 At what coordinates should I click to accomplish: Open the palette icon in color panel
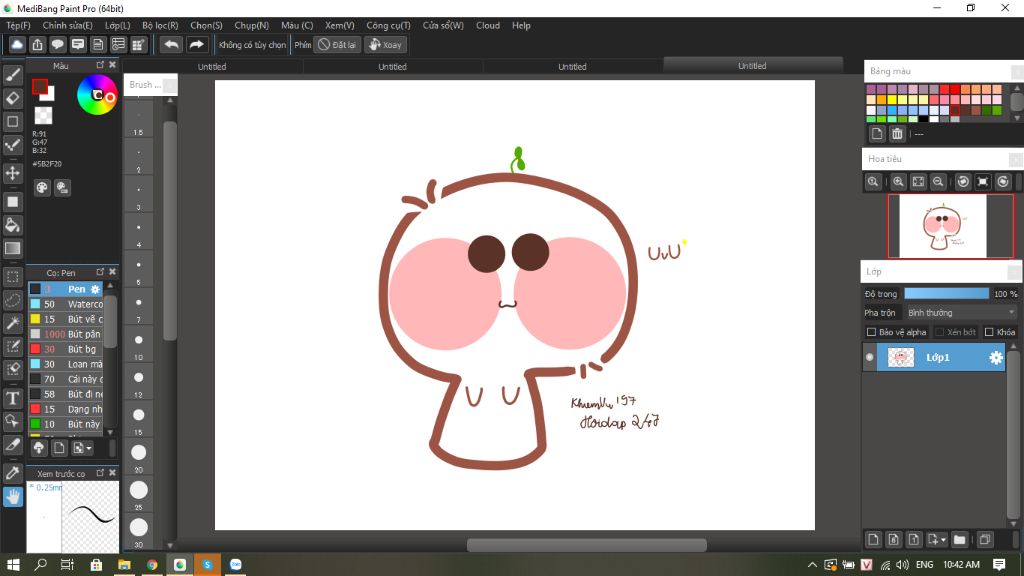[x=42, y=188]
